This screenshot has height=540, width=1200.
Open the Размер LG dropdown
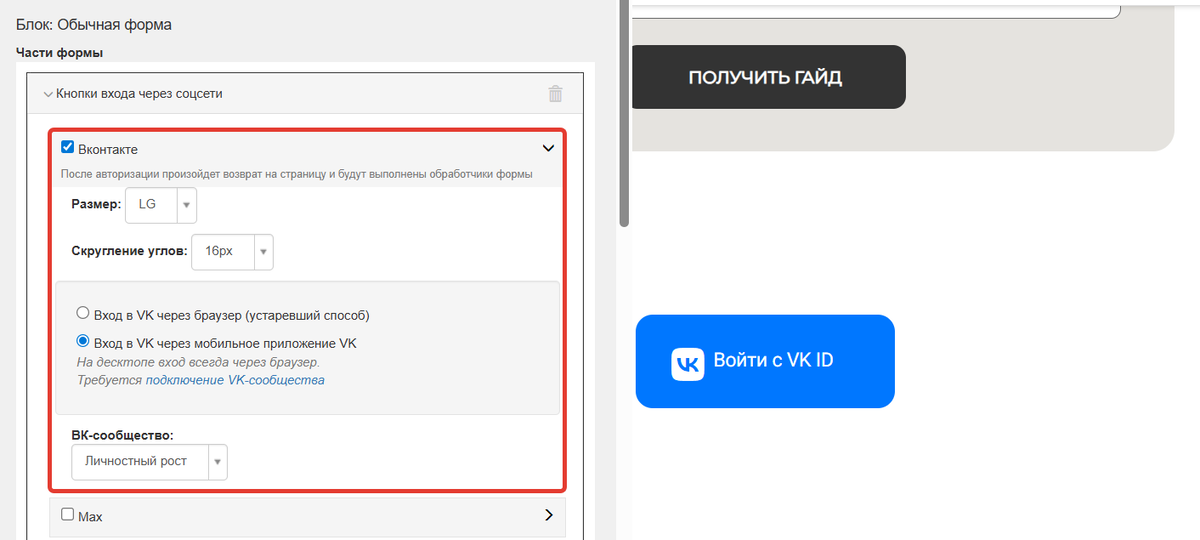[161, 204]
